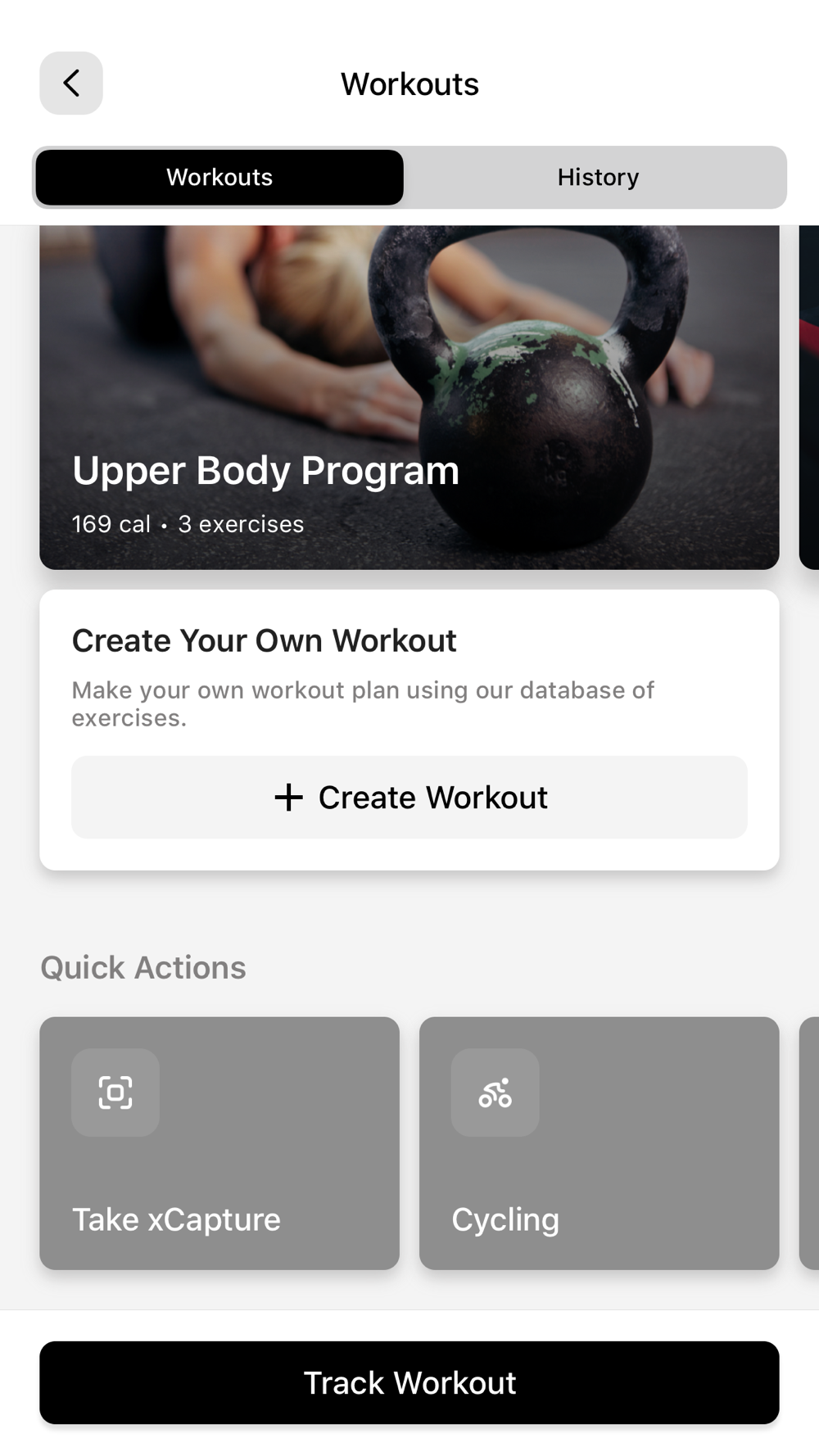Tap the partially visible third quick action
819x1456 pixels.
(809, 1143)
